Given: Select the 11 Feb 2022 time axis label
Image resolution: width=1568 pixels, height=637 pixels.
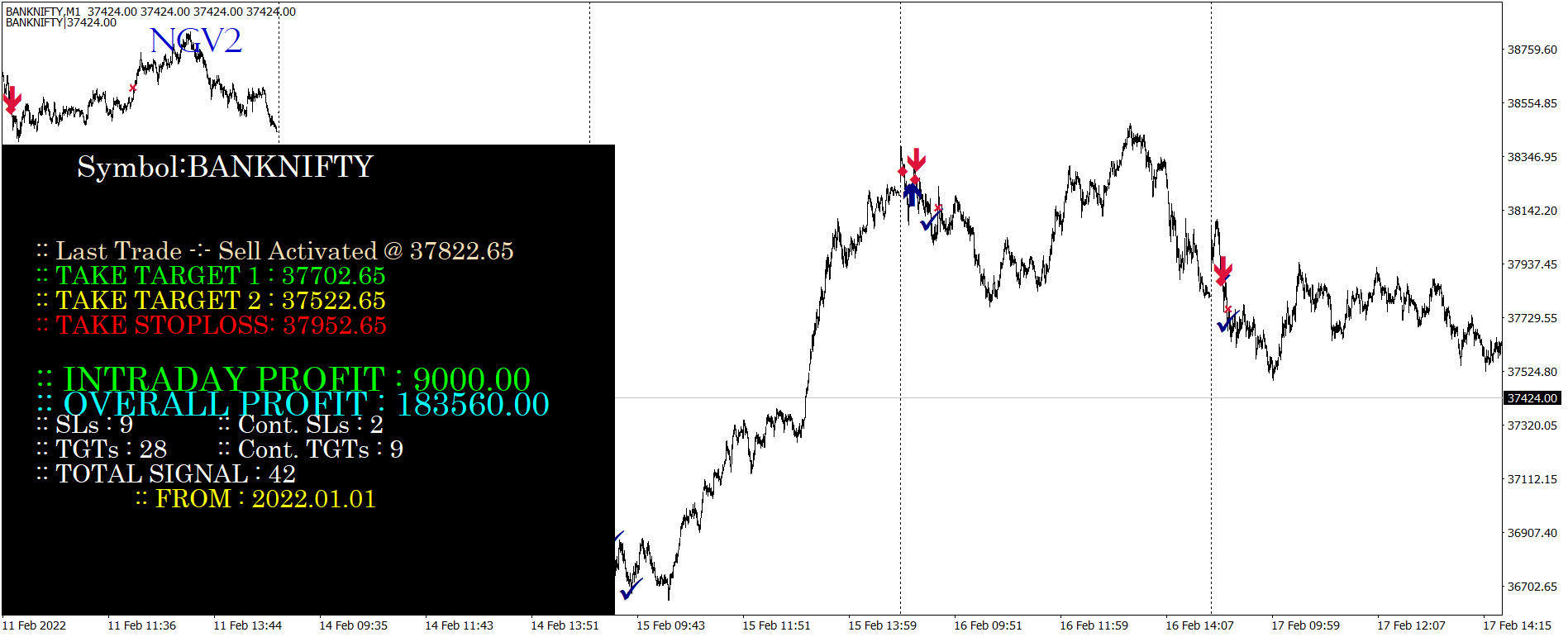Looking at the screenshot, I should (34, 625).
